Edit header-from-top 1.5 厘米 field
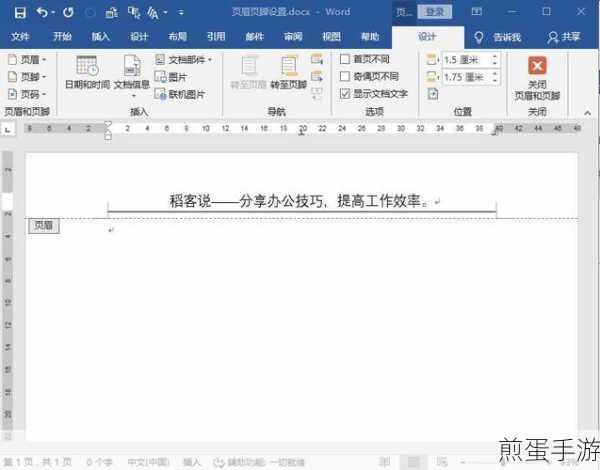This screenshot has height=470, width=600. click(466, 60)
